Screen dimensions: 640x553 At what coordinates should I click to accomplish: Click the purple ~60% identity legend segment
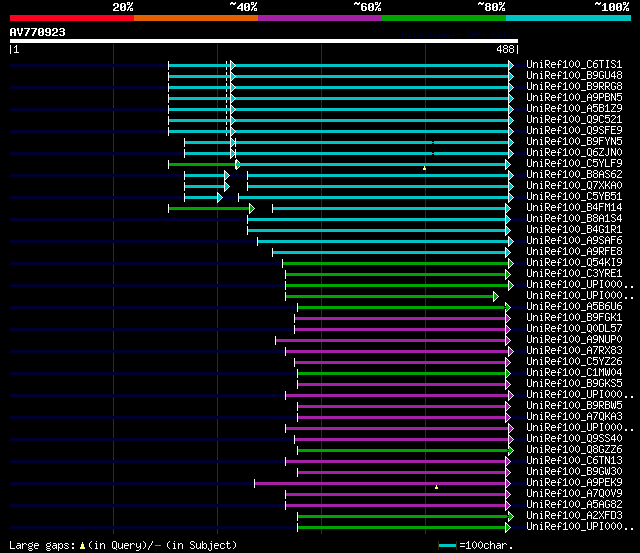[x=320, y=18]
